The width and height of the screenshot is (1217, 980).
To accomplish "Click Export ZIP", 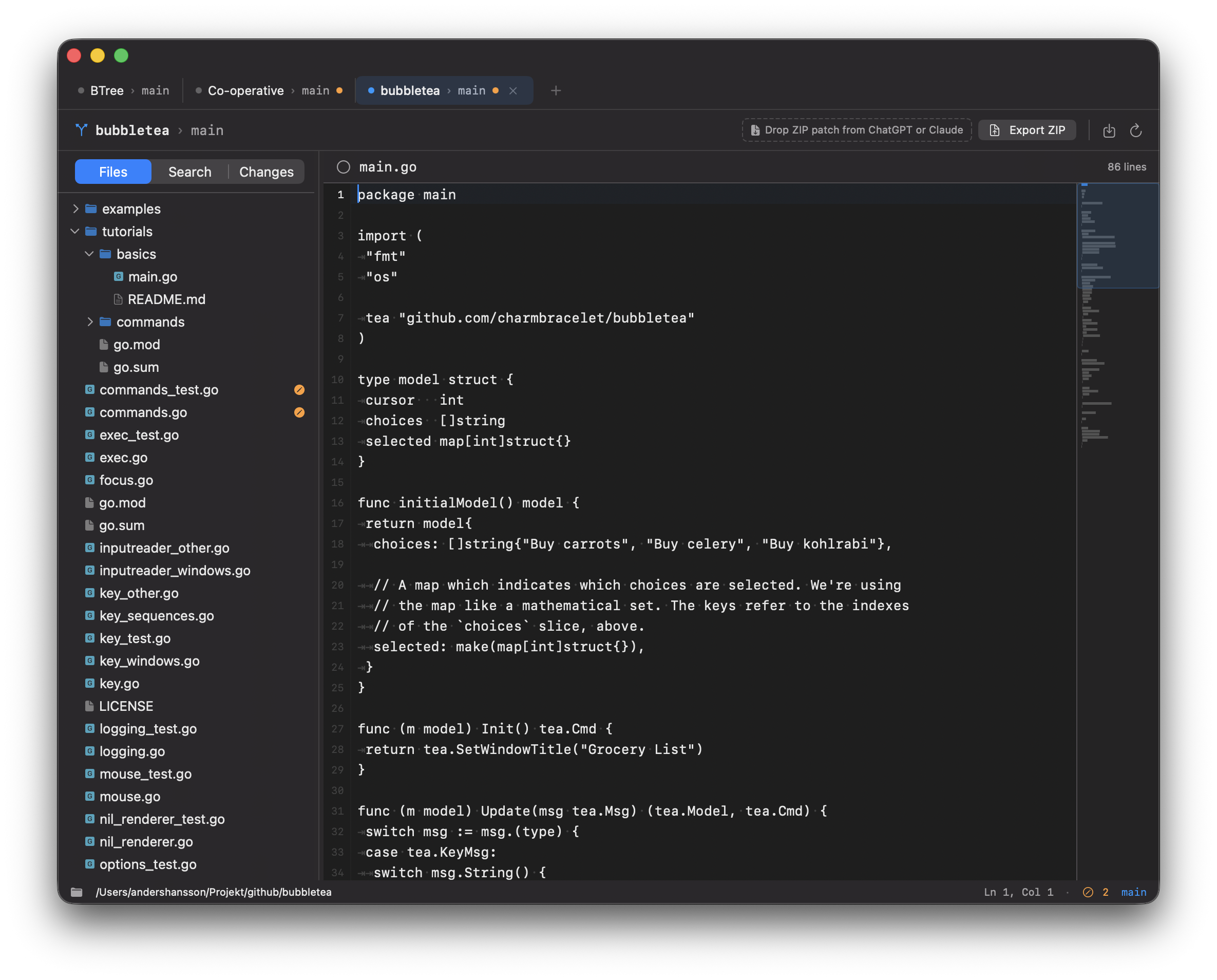I will click(x=1027, y=130).
